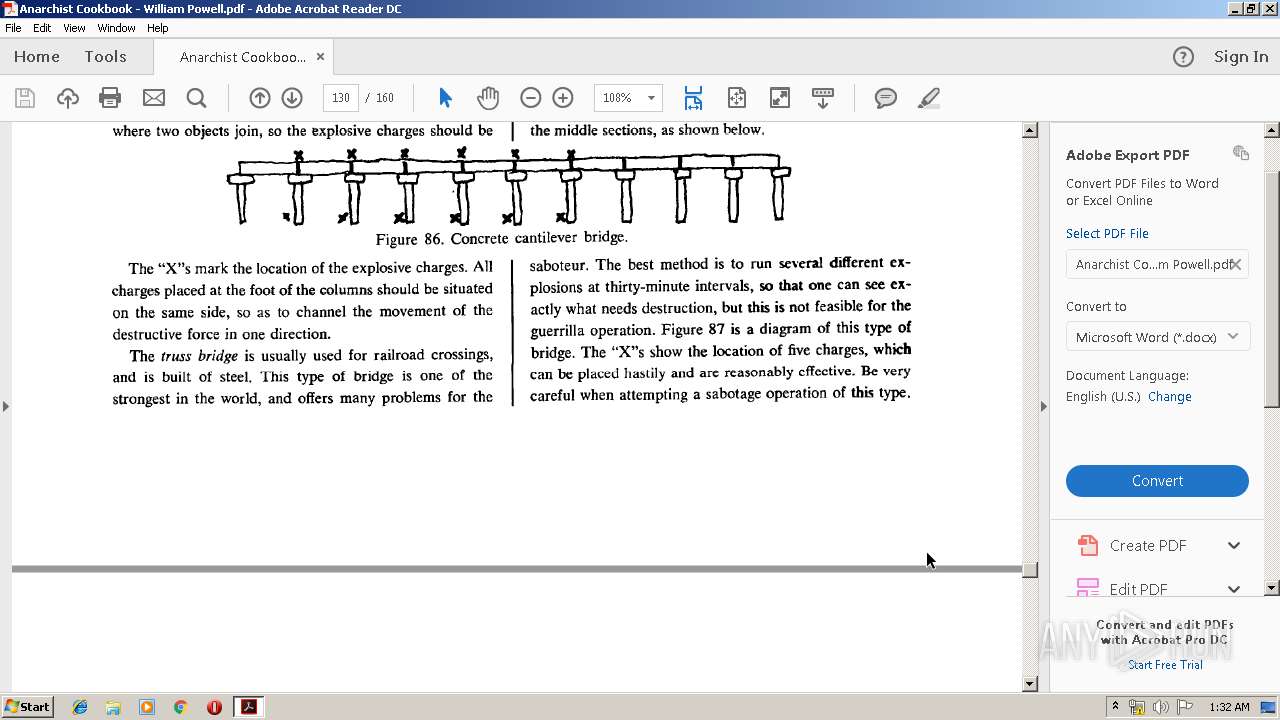Screen dimensions: 1280x720
Task: Open the Help menu
Action: click(x=158, y=28)
